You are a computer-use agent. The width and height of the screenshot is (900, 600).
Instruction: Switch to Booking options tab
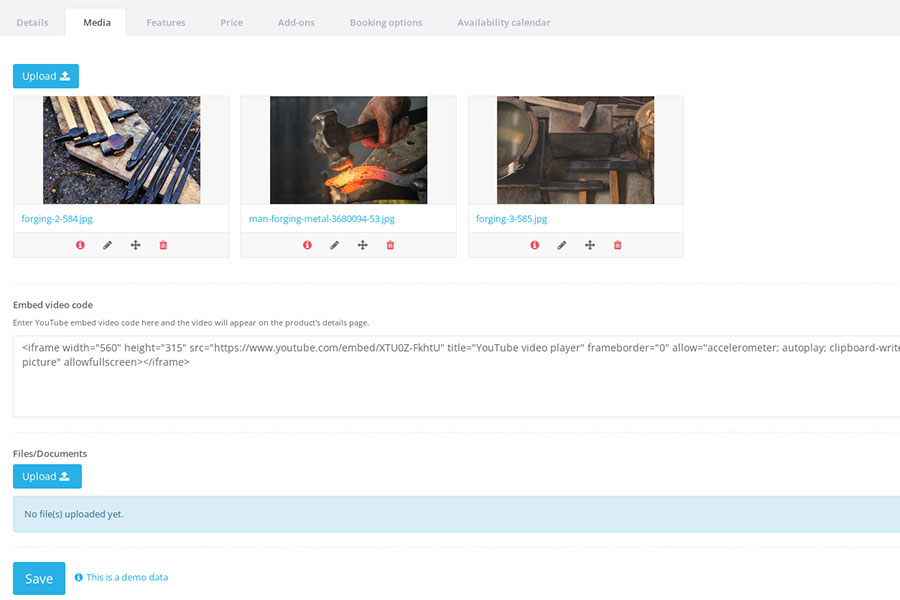386,22
